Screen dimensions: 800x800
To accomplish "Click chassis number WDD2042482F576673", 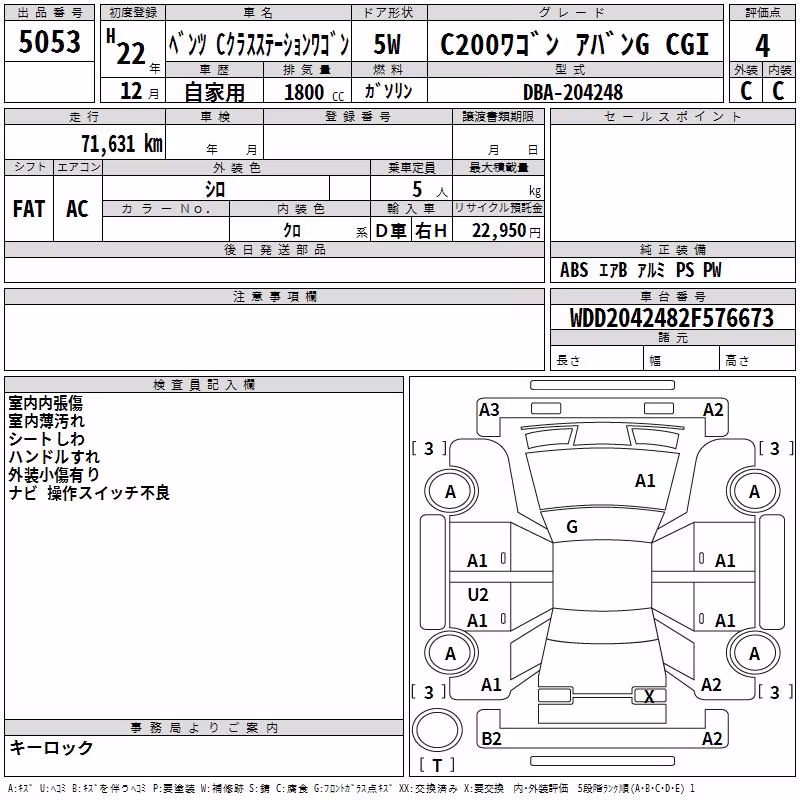I will pyautogui.click(x=672, y=318).
